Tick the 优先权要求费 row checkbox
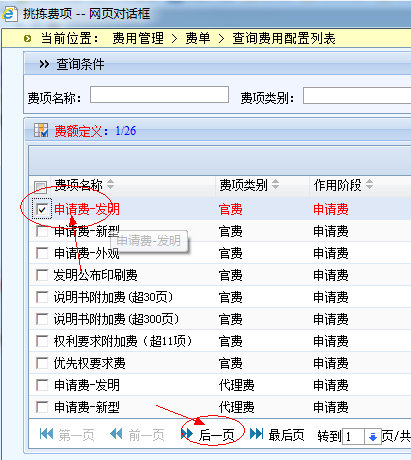 click(x=42, y=363)
